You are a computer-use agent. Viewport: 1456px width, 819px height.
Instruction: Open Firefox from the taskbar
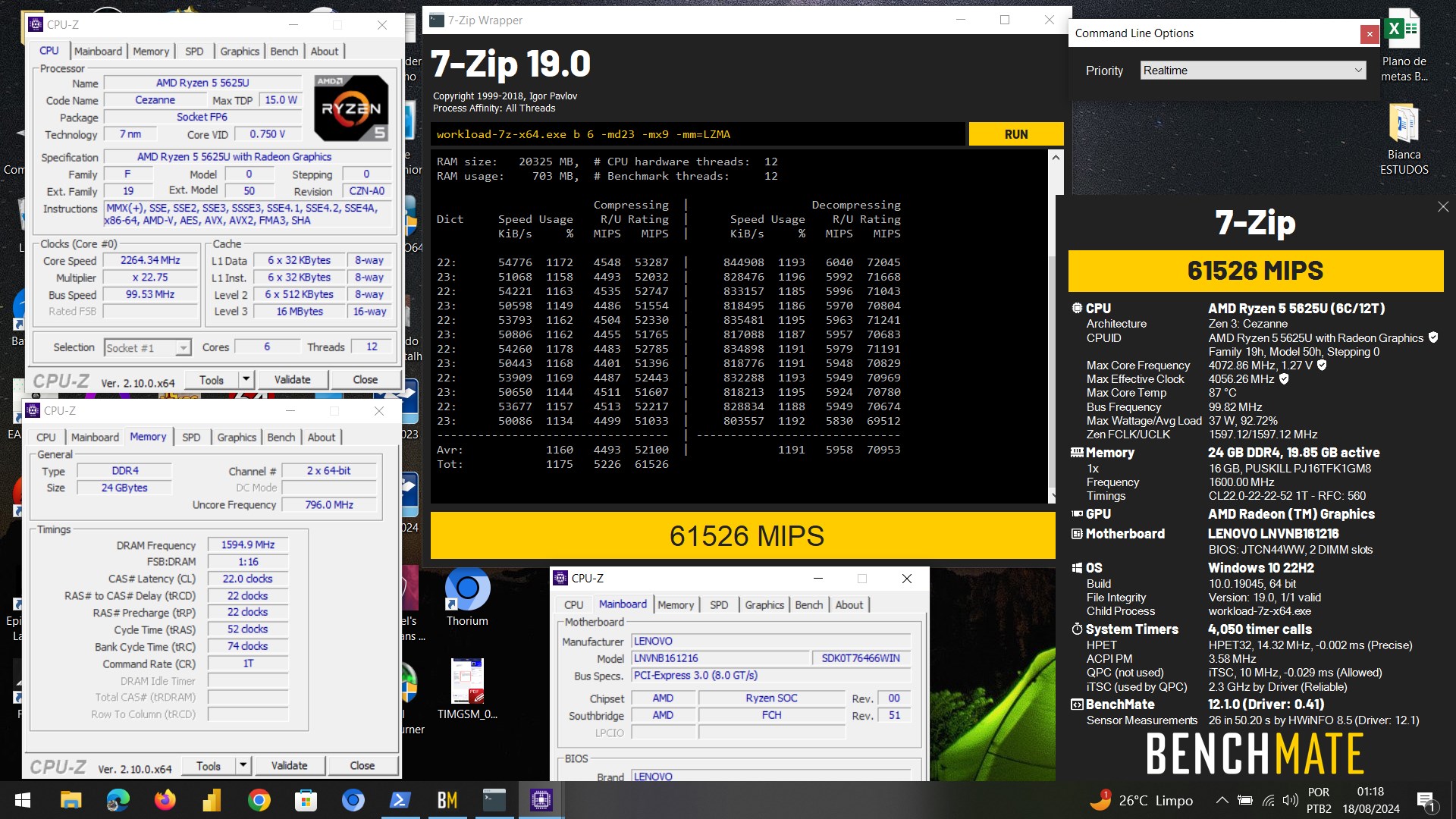165,800
